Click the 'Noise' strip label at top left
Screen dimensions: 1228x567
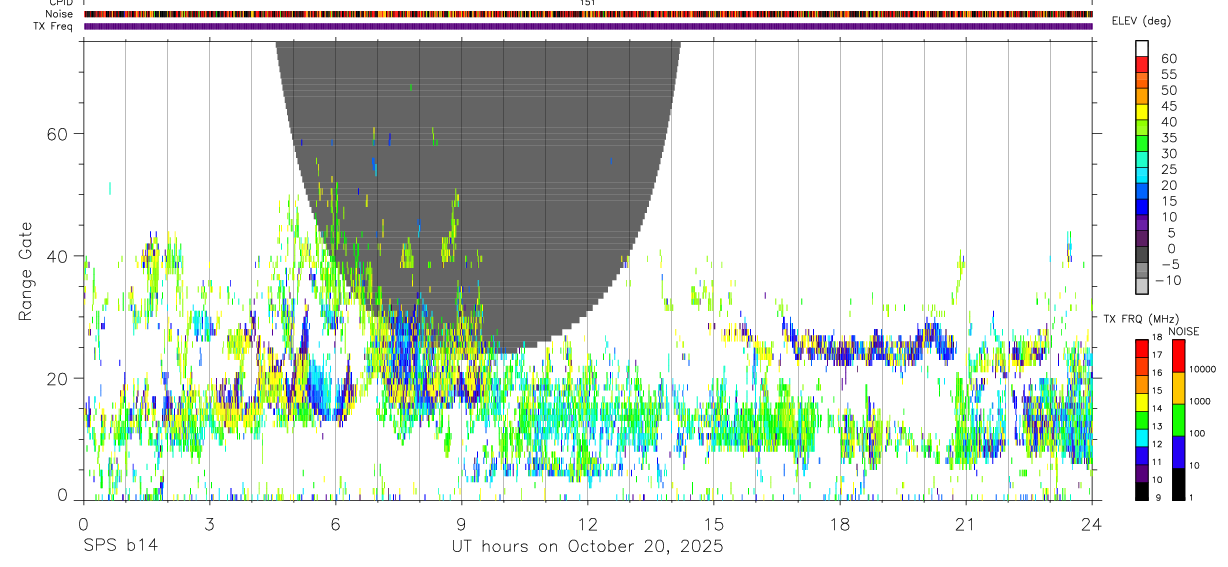[x=60, y=14]
